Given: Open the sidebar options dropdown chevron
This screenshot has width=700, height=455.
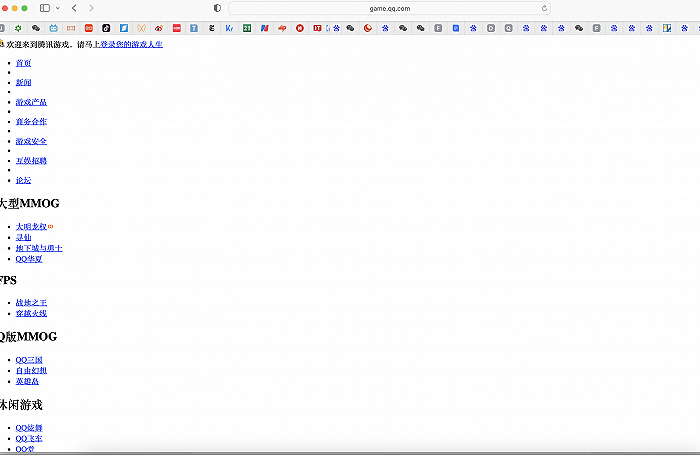Looking at the screenshot, I should [x=58, y=8].
